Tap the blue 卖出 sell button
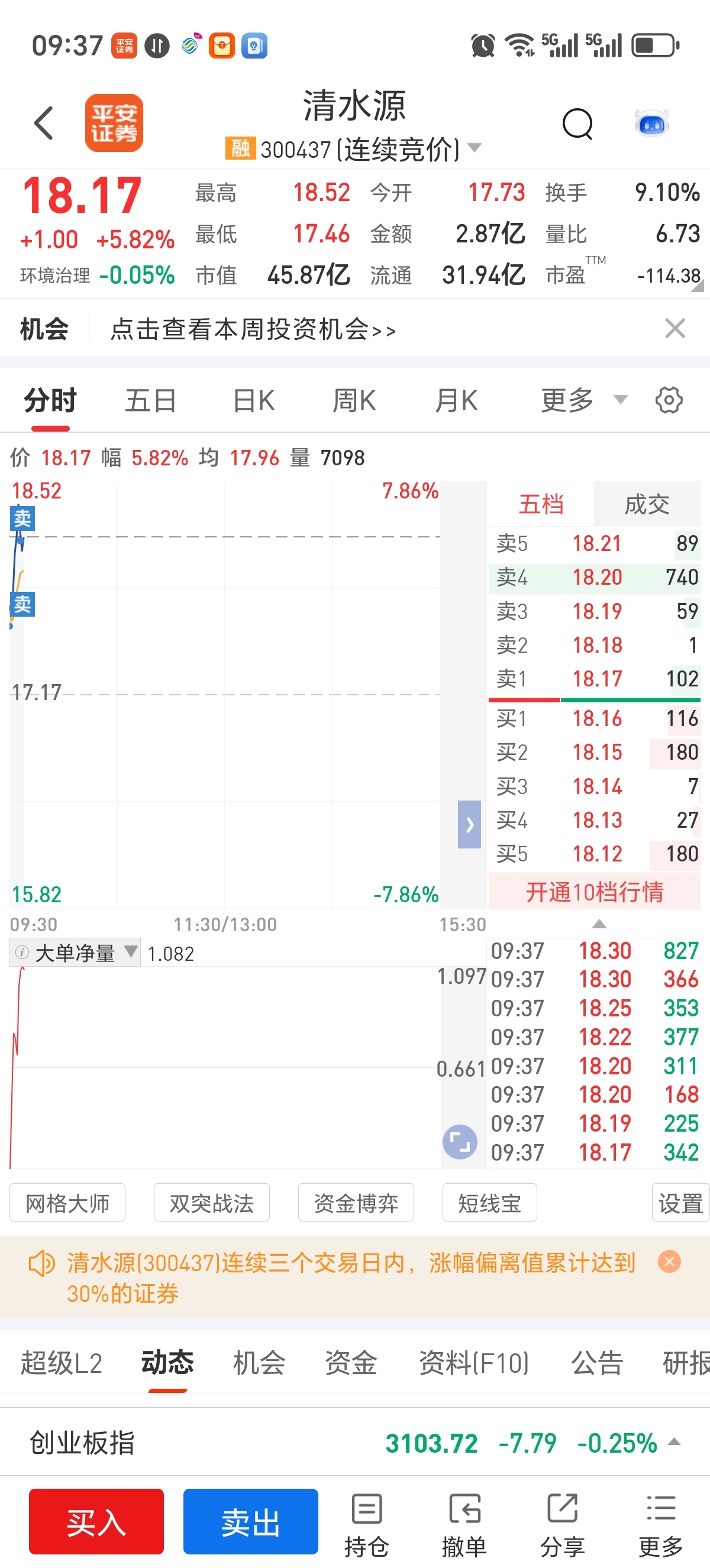Viewport: 710px width, 1568px height. click(x=251, y=1521)
